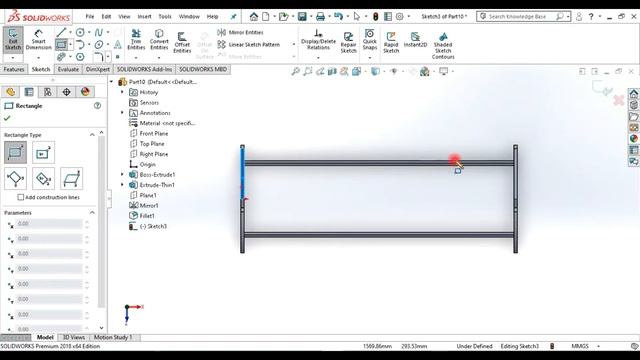
Task: Switch to the DimXpert tab
Action: pyautogui.click(x=98, y=69)
